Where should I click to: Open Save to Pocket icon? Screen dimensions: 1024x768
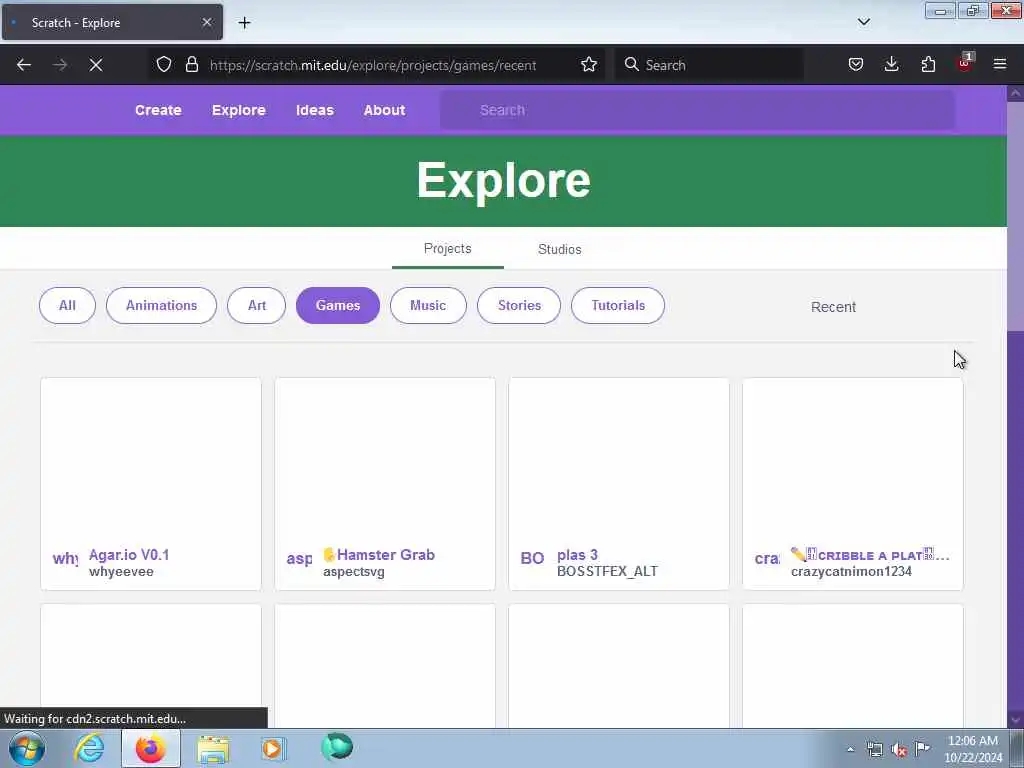[x=856, y=64]
